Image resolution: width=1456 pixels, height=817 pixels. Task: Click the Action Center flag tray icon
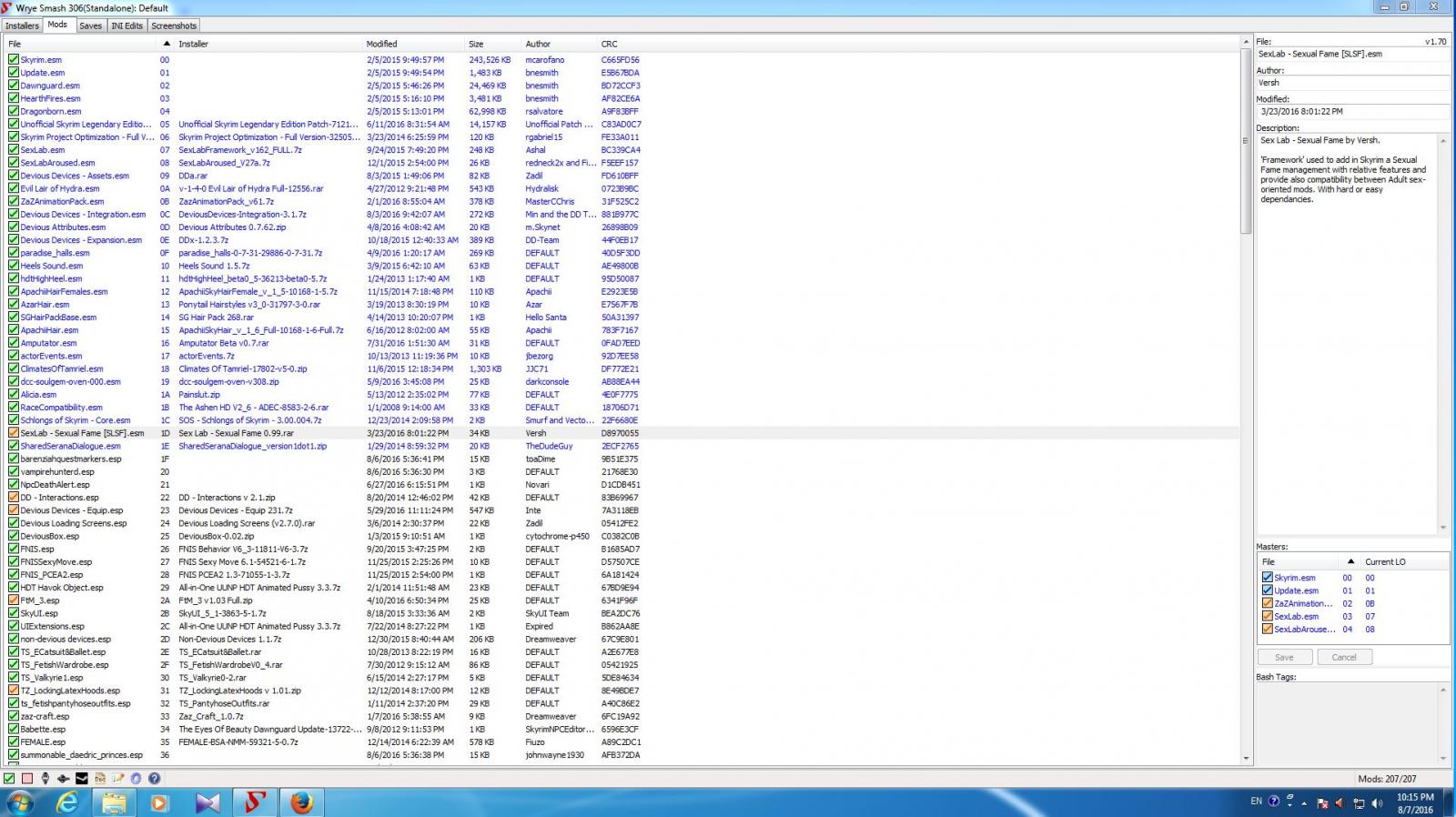(x=1322, y=803)
